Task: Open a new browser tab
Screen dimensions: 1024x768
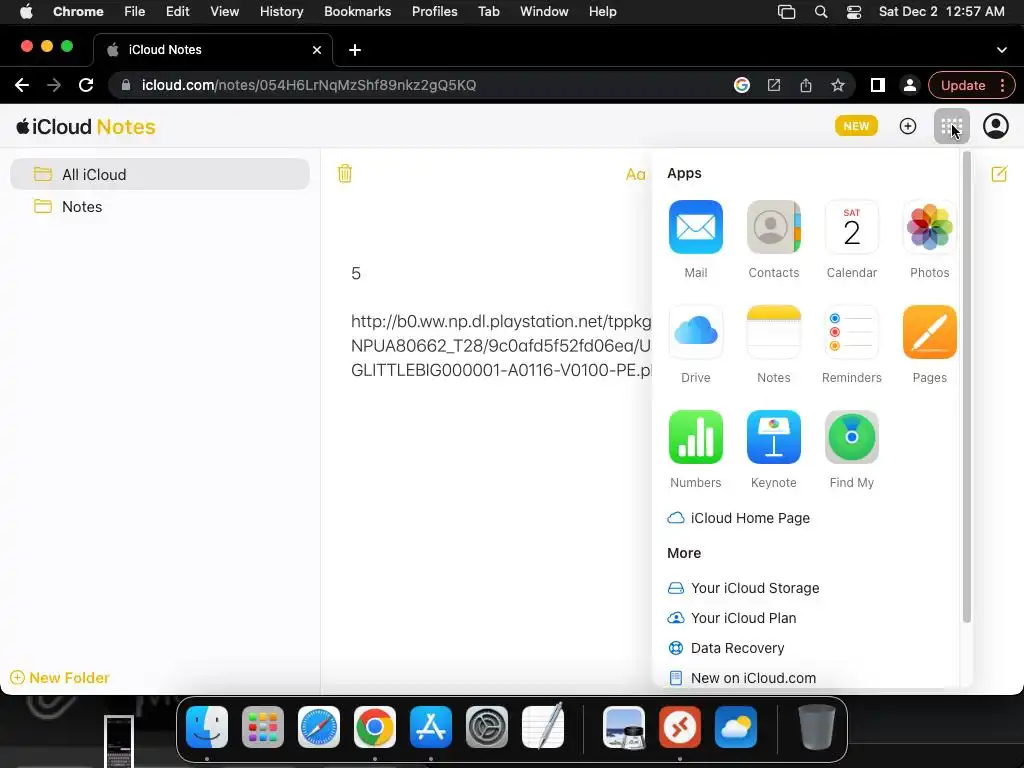Action: click(x=355, y=50)
